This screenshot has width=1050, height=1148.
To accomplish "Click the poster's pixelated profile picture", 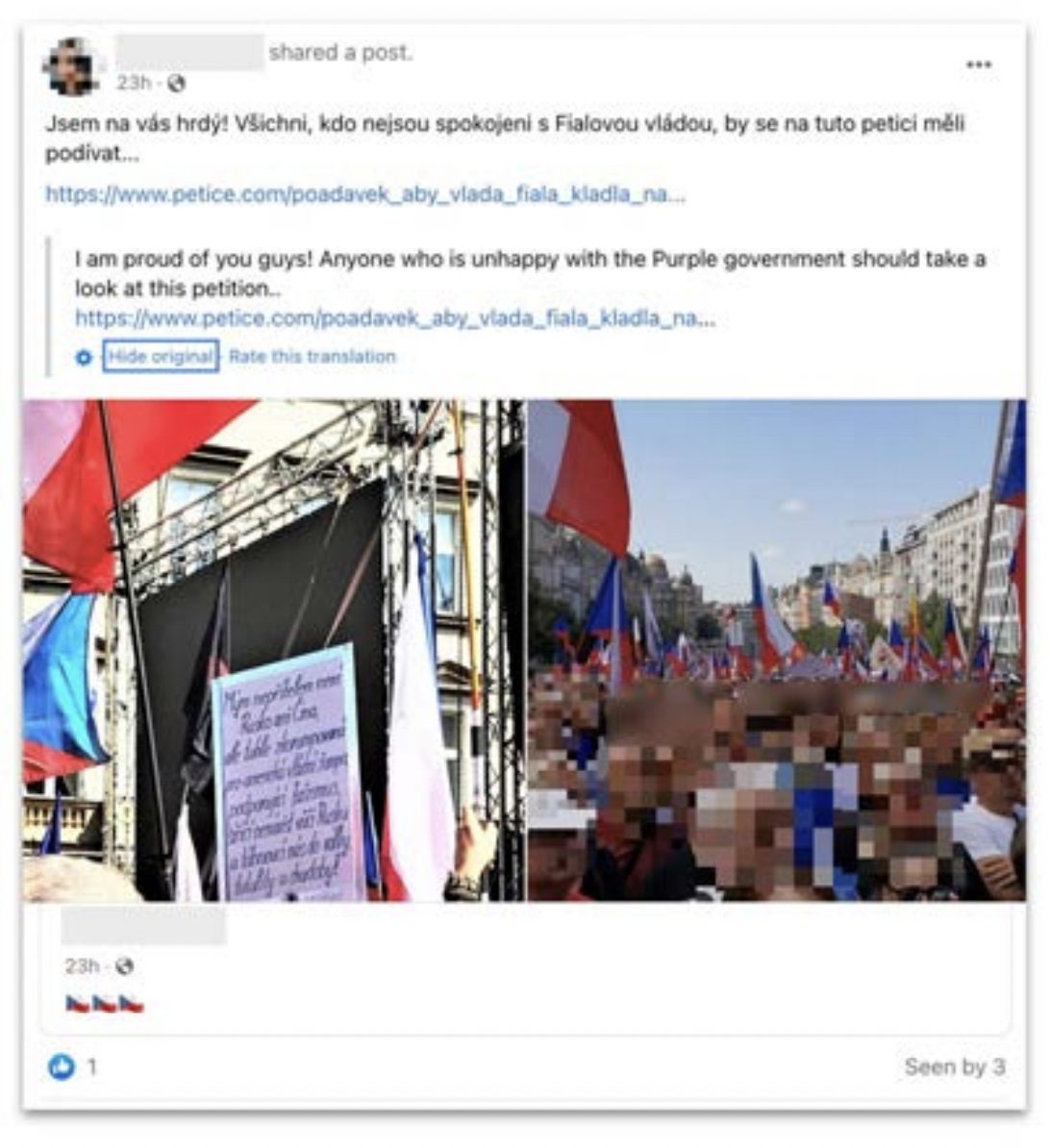I will tap(72, 66).
